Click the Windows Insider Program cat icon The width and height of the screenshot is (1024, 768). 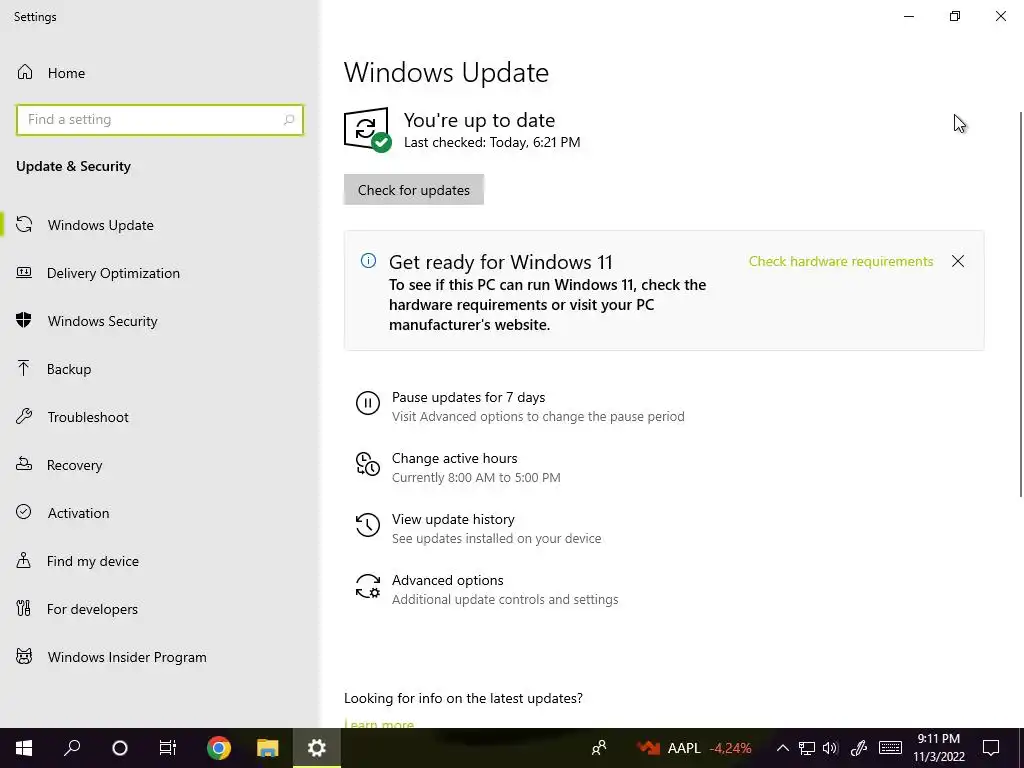24,656
